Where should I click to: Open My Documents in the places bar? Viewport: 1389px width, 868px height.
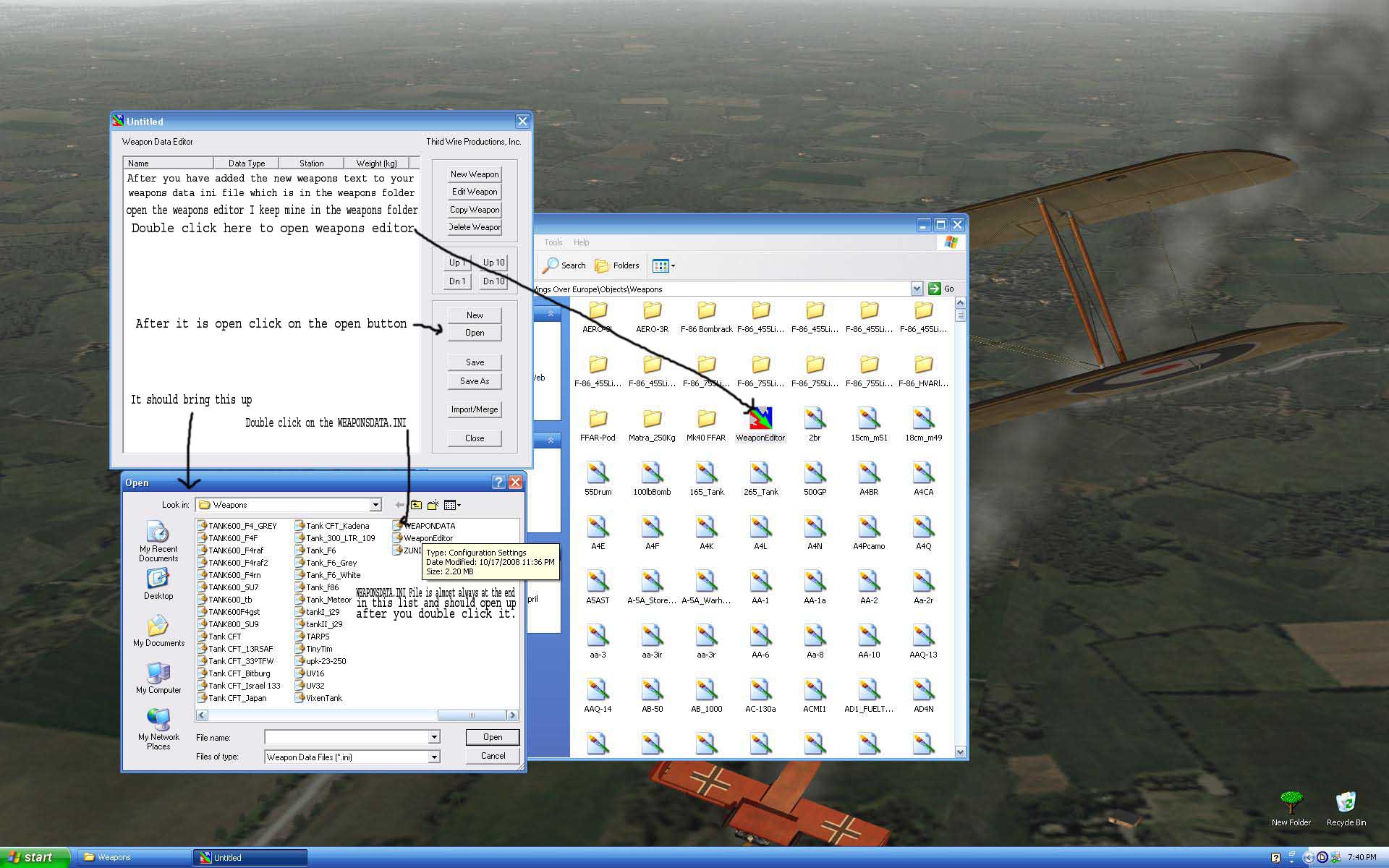(x=158, y=631)
